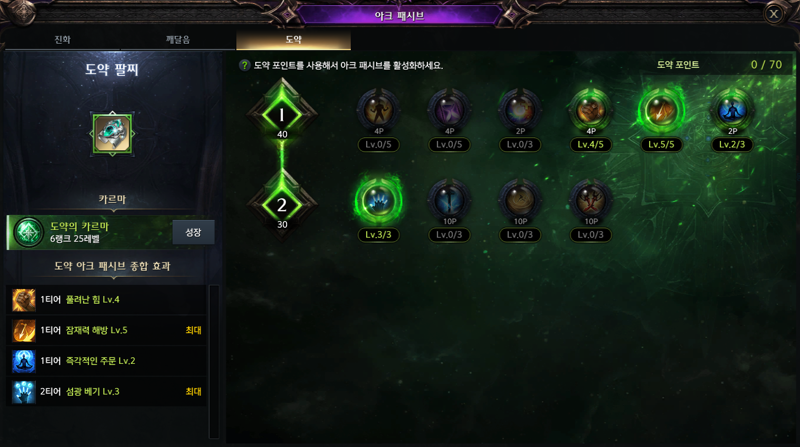Click the 즉각적인 주문 Lv.2 effect row
This screenshot has height=447, width=800.
(x=107, y=361)
